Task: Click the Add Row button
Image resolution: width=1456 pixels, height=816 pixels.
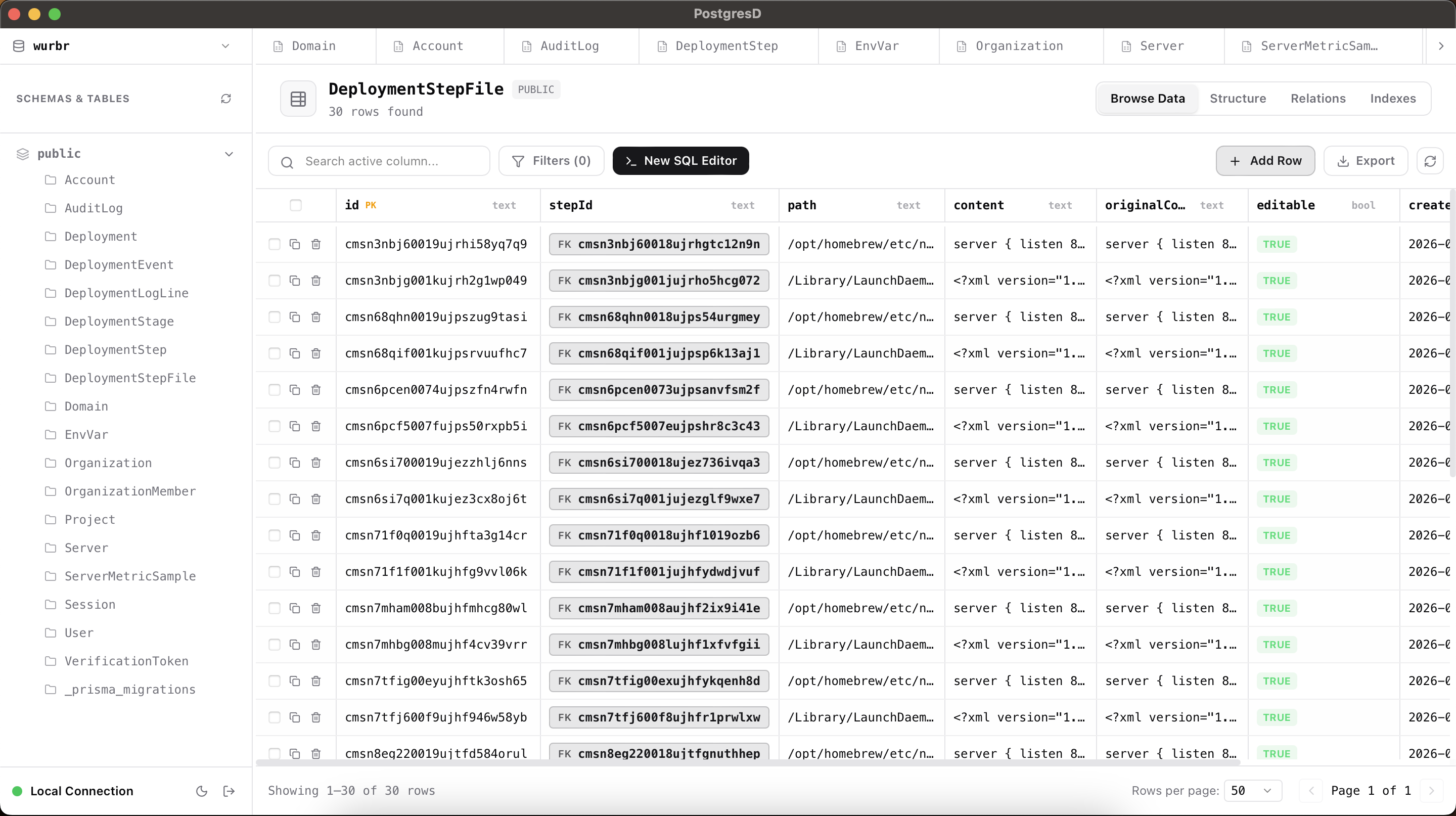Action: [1265, 161]
